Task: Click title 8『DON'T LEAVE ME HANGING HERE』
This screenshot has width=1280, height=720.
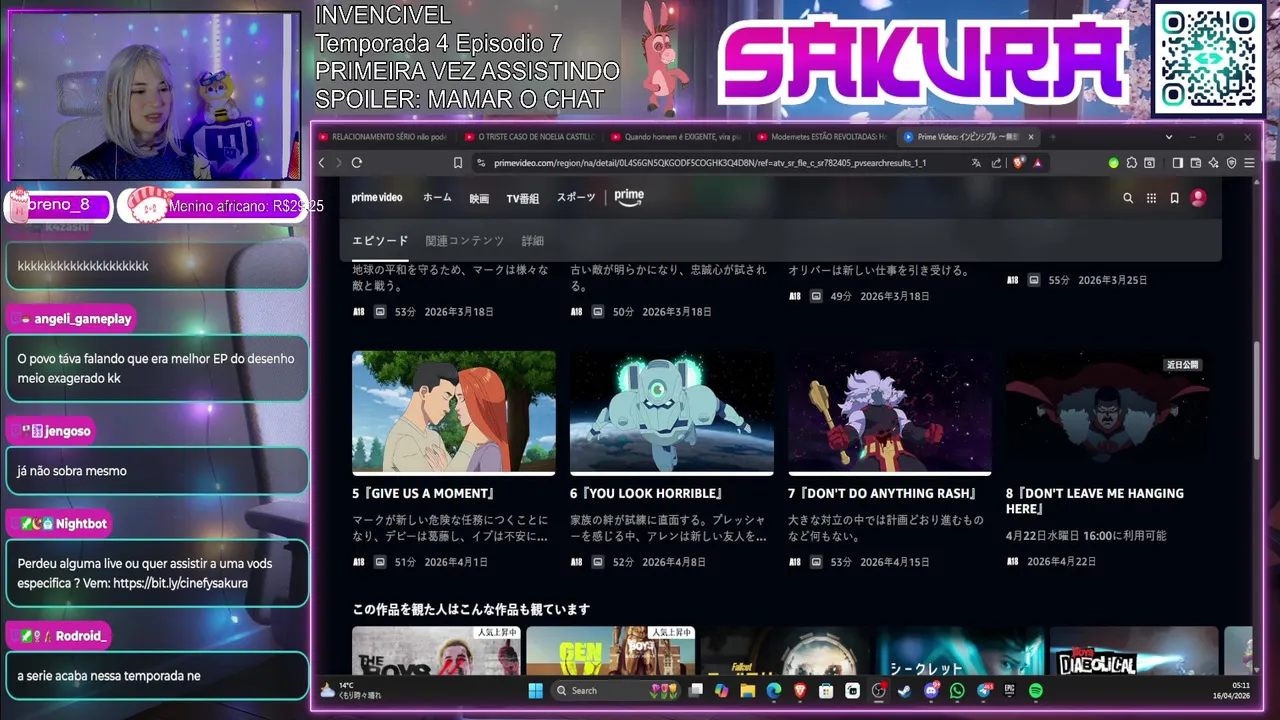Action: [x=1095, y=501]
